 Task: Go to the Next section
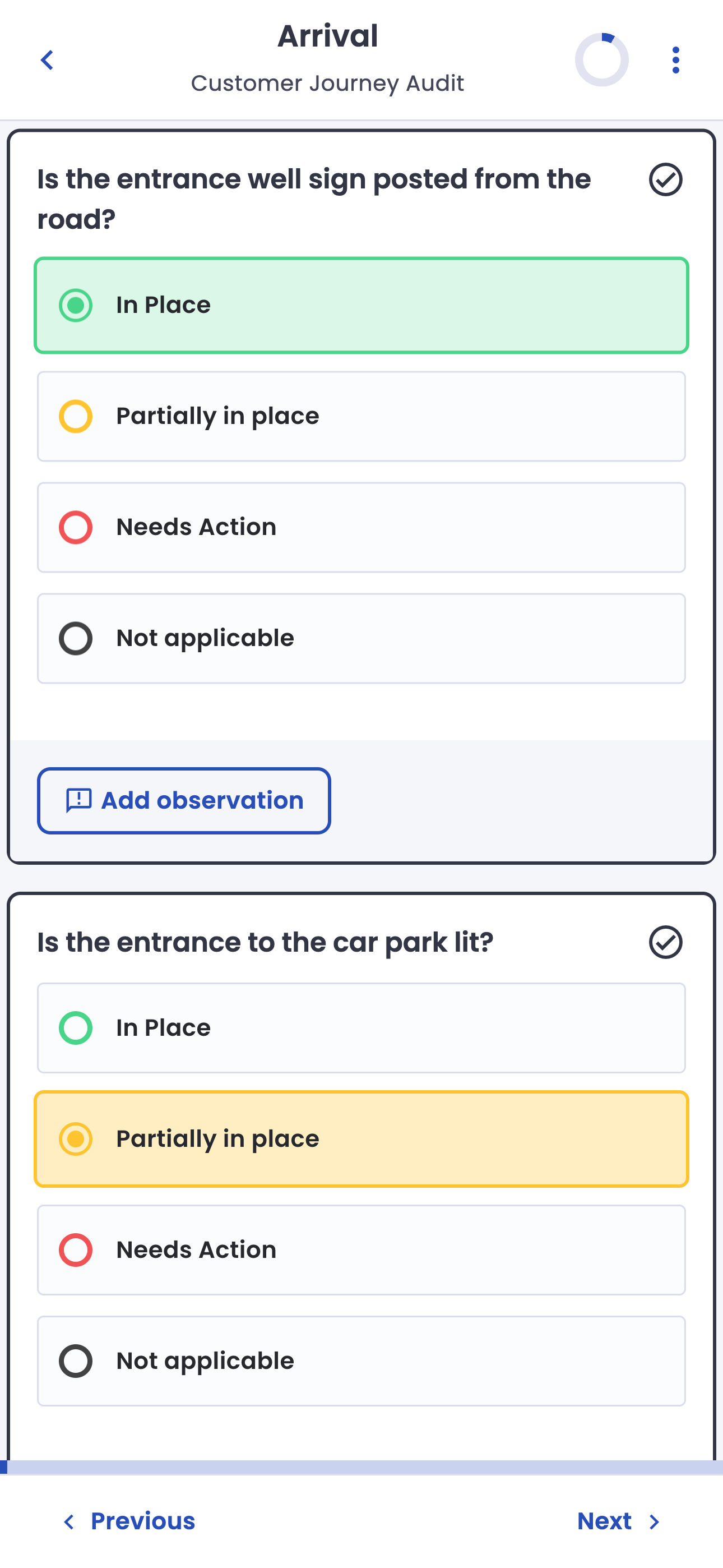tap(604, 1521)
